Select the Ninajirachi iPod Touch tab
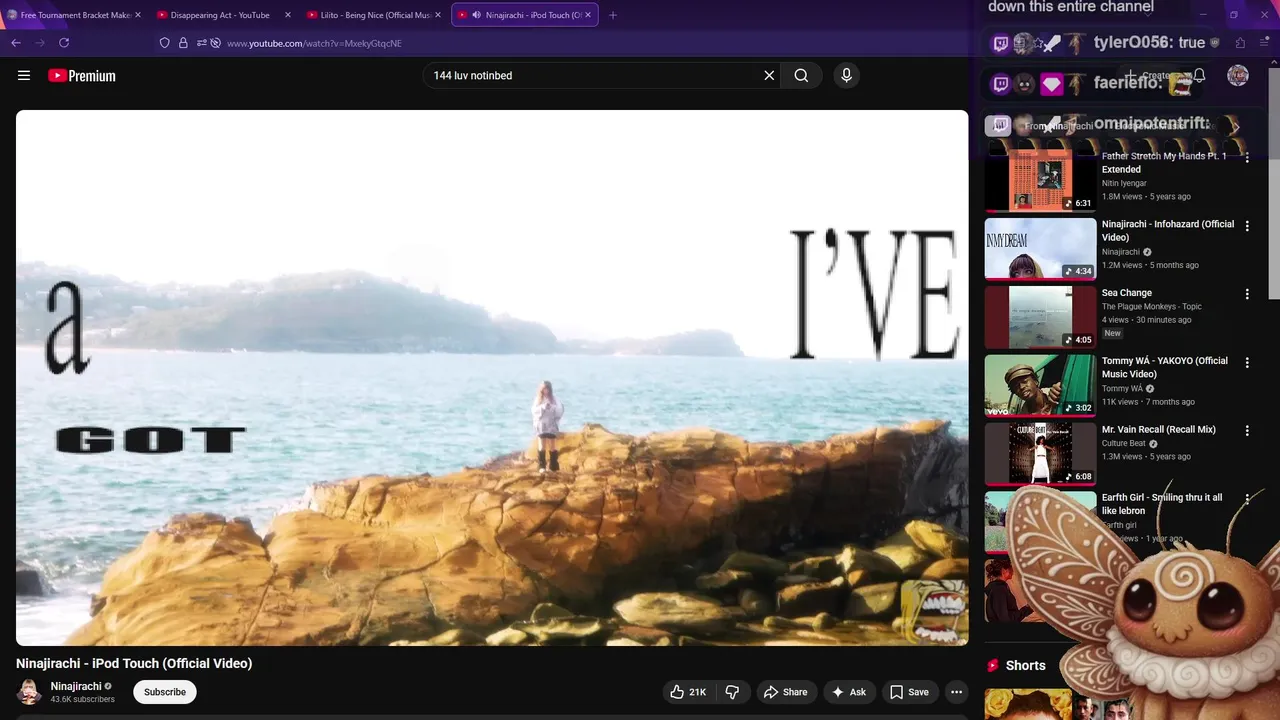 pos(525,15)
